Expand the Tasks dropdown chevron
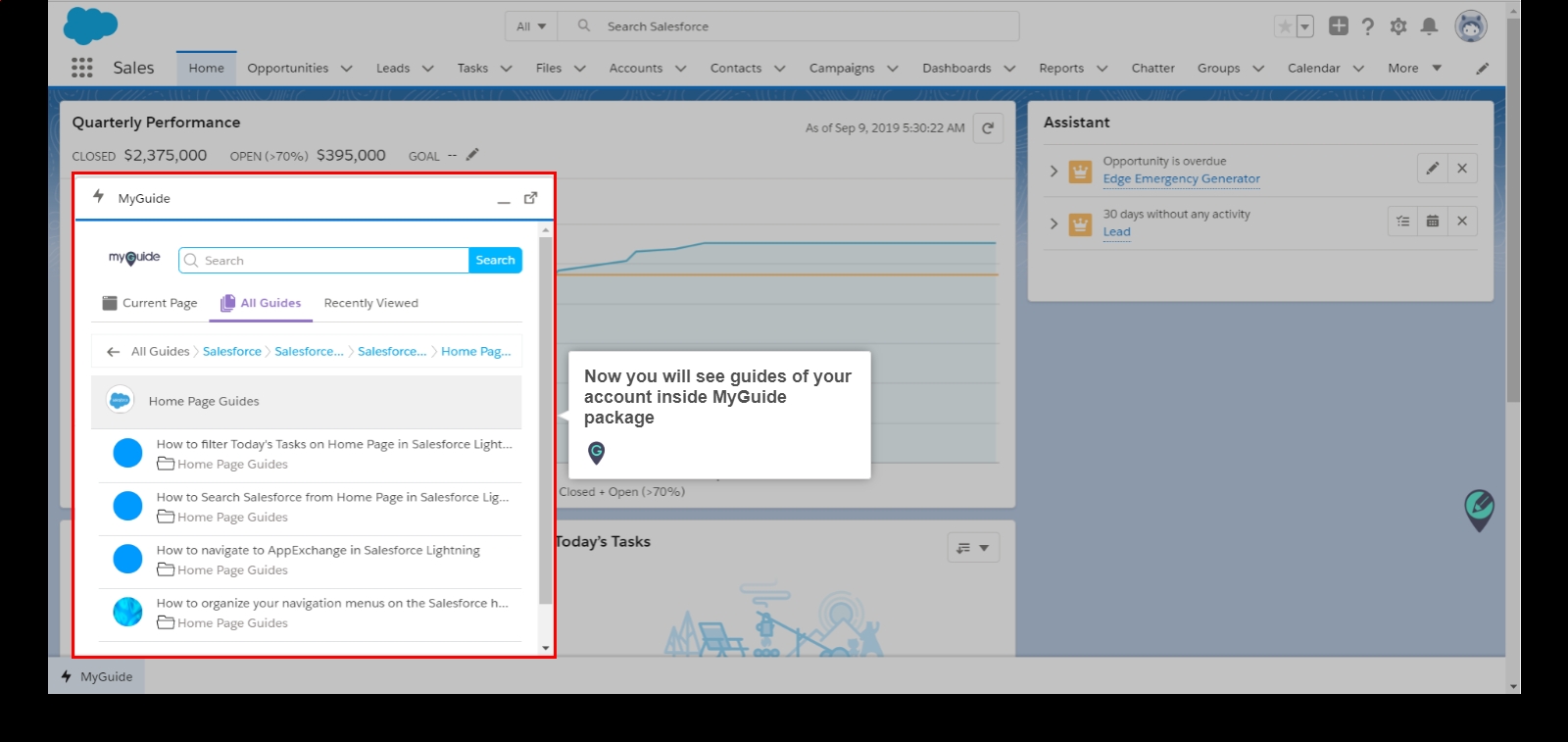The height and width of the screenshot is (742, 1568). tap(506, 69)
